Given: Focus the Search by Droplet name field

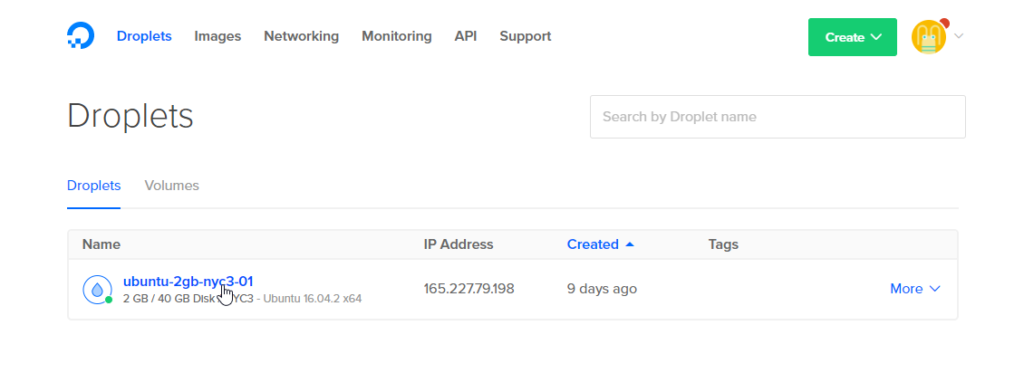Looking at the screenshot, I should click(777, 117).
